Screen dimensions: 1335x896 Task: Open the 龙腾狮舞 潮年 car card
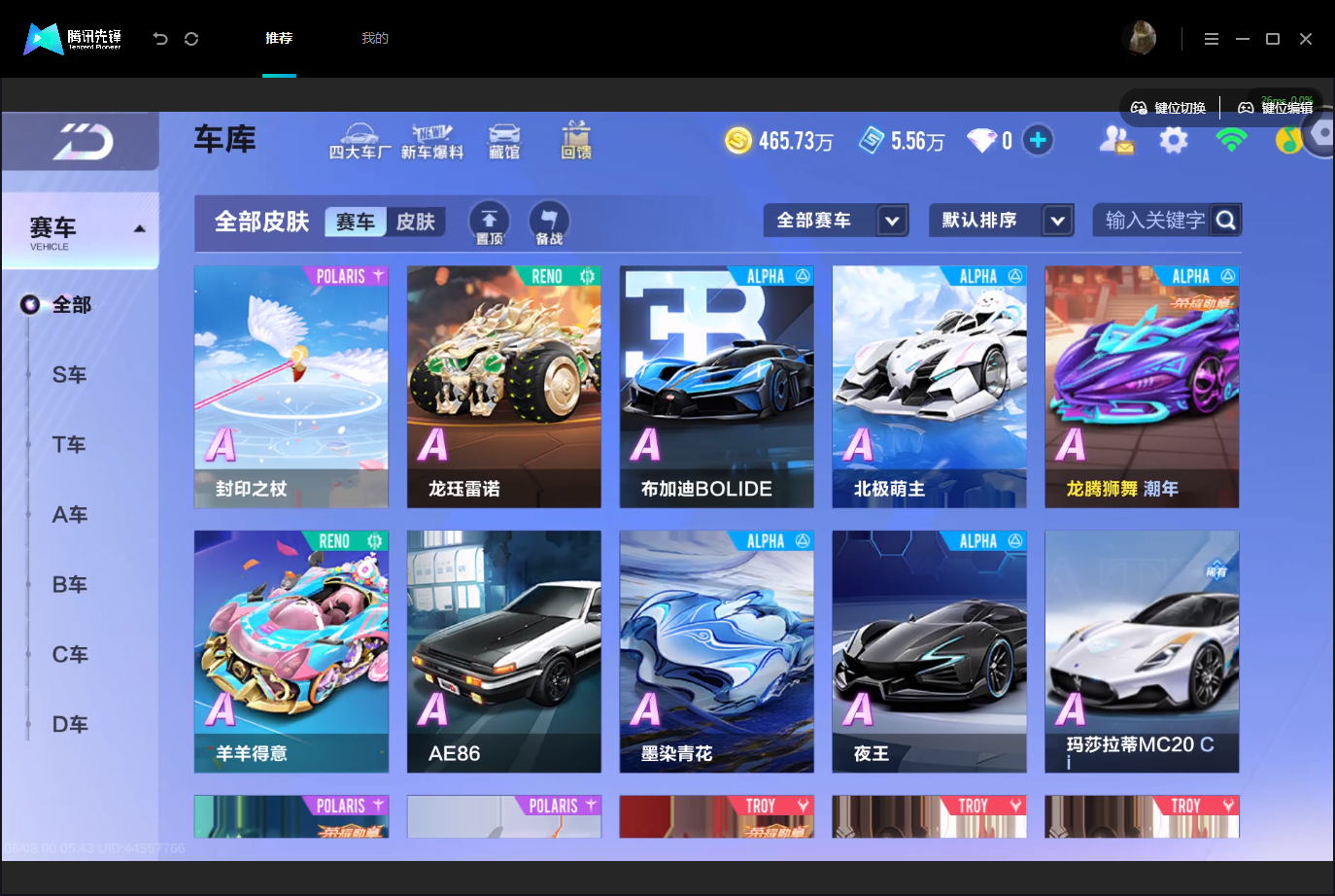pos(1143,387)
